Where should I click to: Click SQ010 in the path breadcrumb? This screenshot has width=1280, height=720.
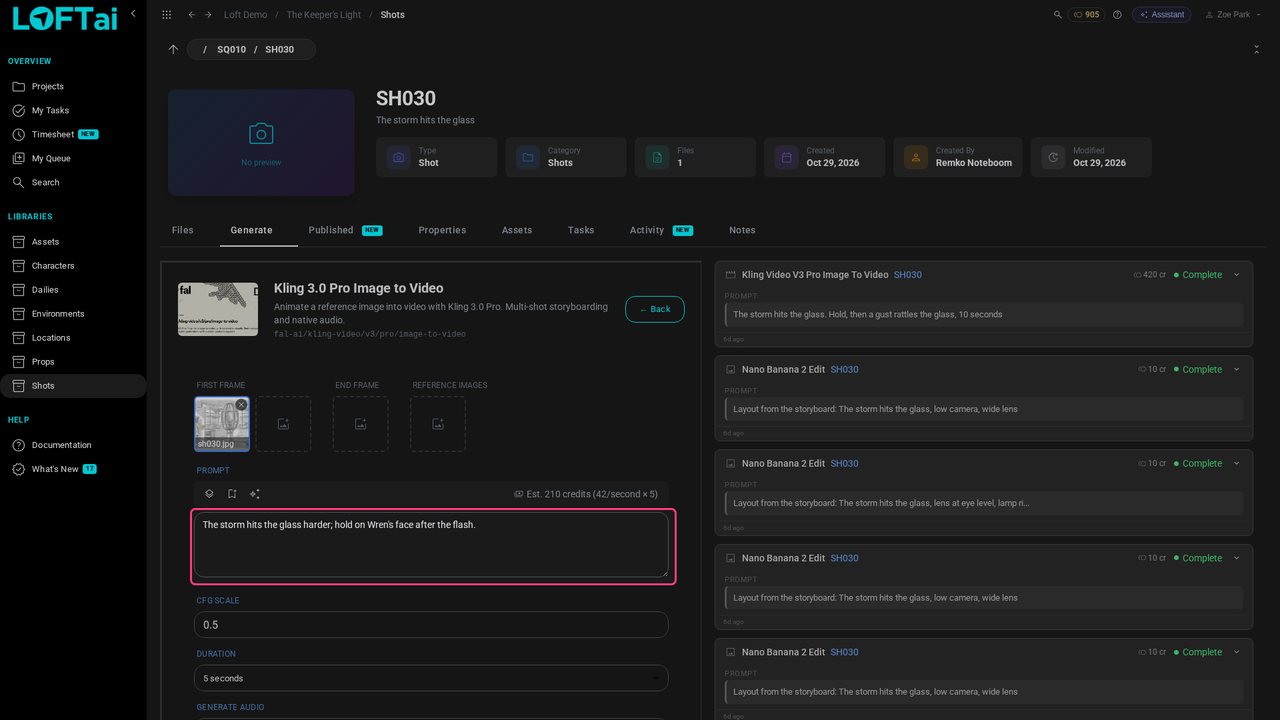pyautogui.click(x=231, y=49)
